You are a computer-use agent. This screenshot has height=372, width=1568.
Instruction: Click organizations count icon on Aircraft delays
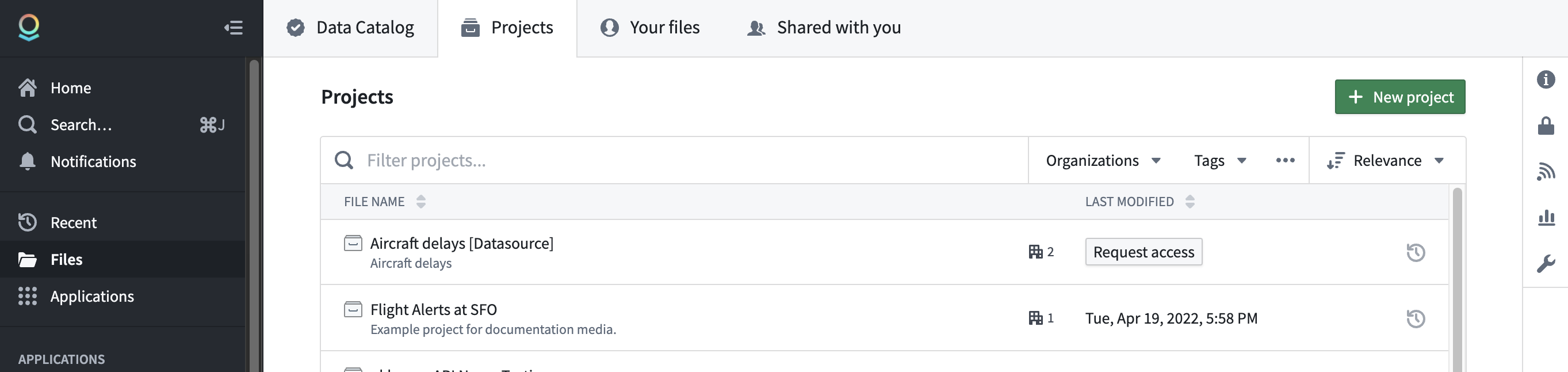(x=1041, y=252)
